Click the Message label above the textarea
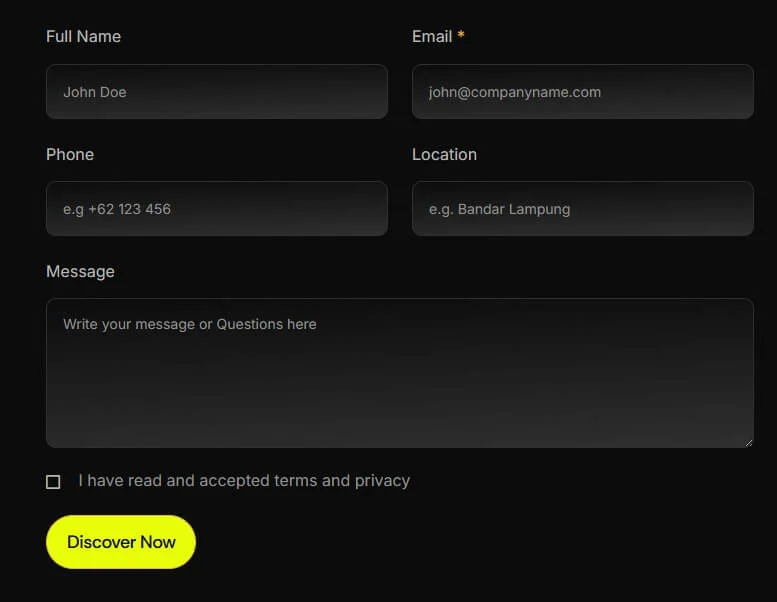Image resolution: width=777 pixels, height=602 pixels. coord(80,272)
